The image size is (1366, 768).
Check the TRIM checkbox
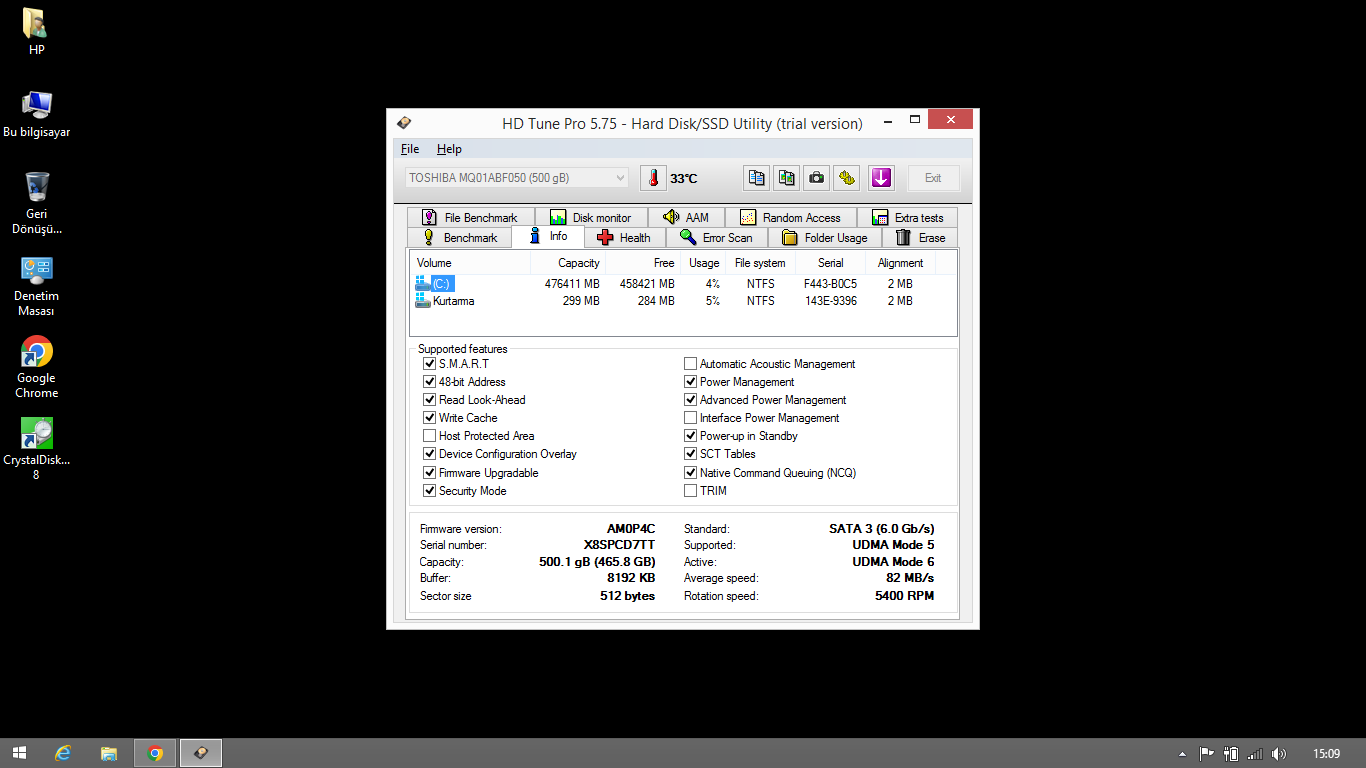690,491
